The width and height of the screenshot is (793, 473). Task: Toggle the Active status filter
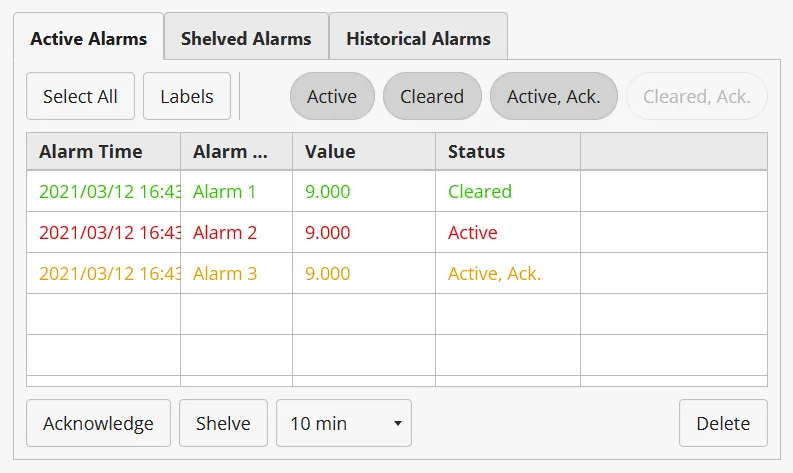pyautogui.click(x=332, y=96)
